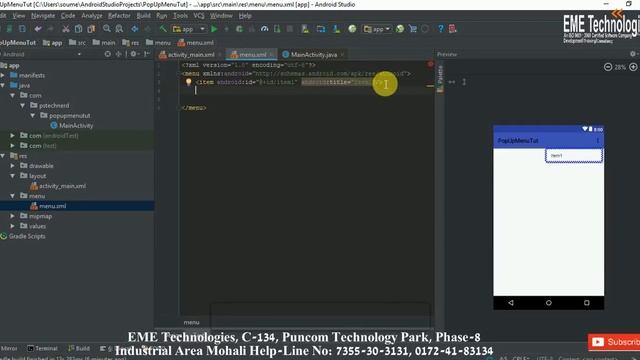Click the res breadcrumb in navigation bar
640x360 pixels.
click(x=131, y=42)
